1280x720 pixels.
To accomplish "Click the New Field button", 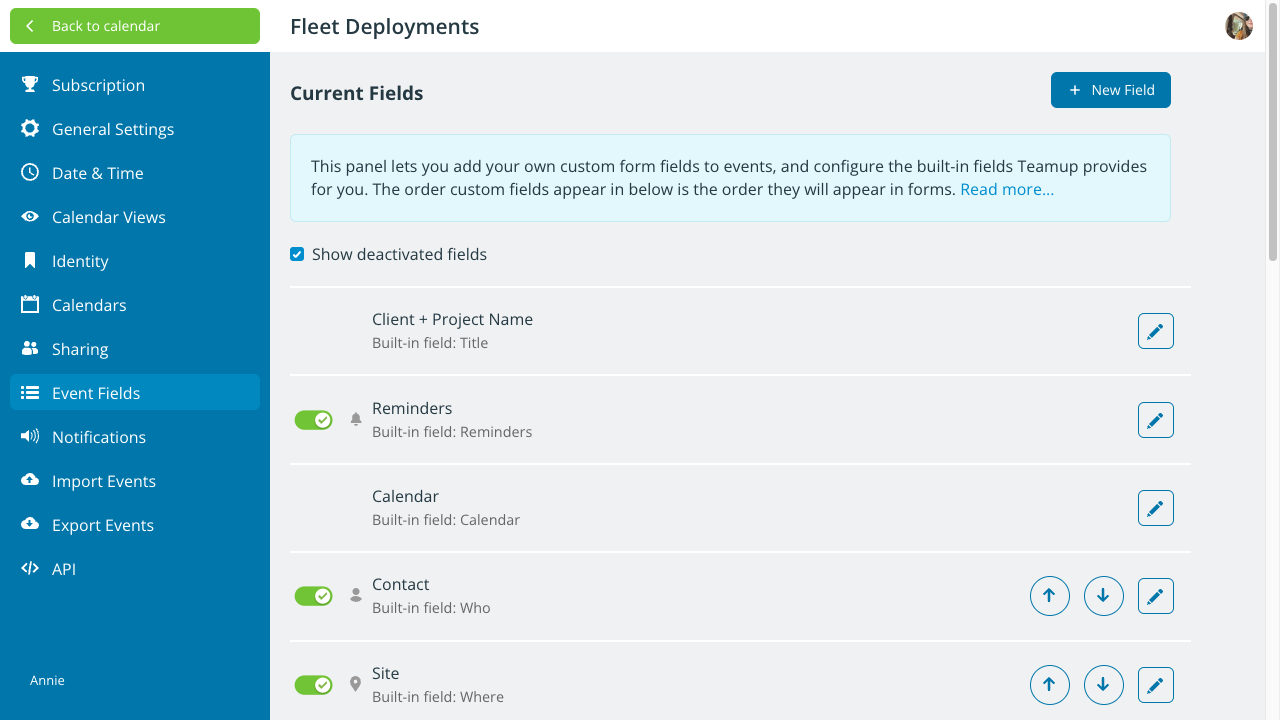I will click(x=1110, y=90).
